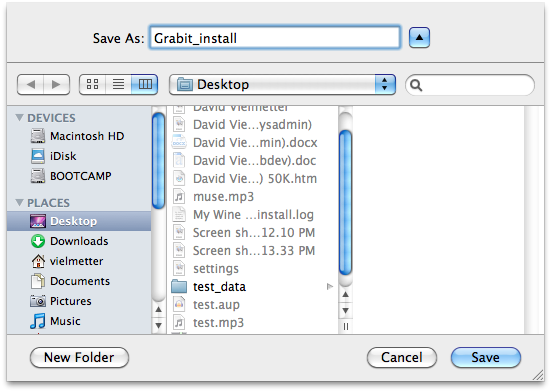The image size is (551, 392).
Task: Switch to list view mode
Action: (118, 84)
